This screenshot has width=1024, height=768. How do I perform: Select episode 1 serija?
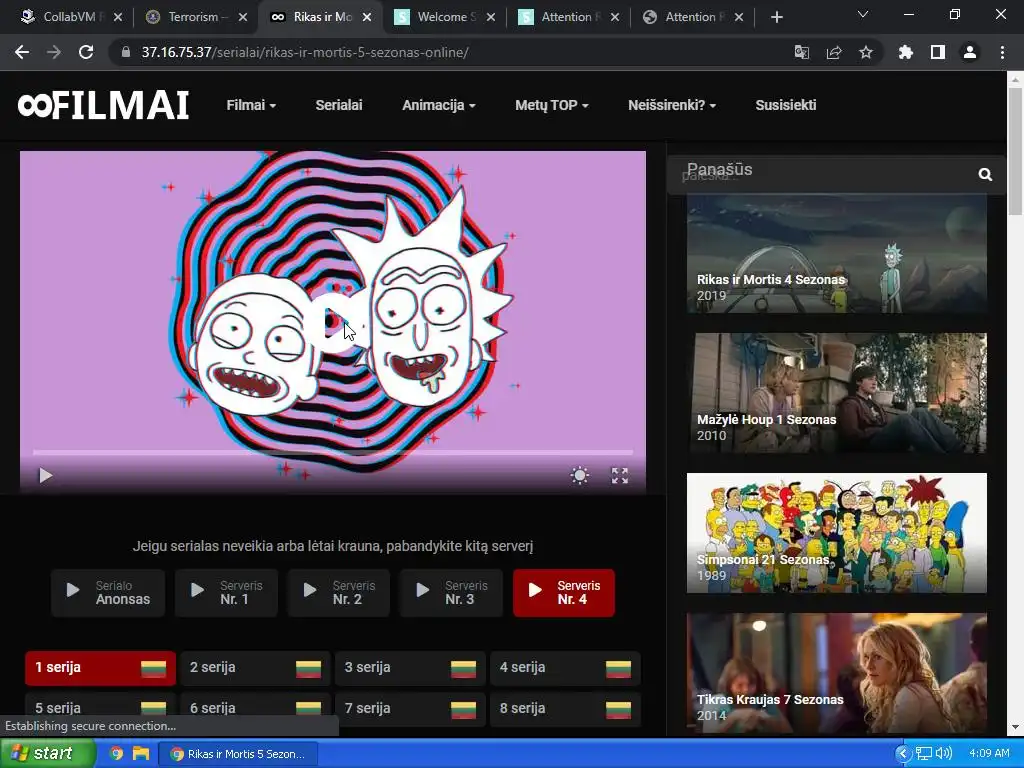(101, 668)
